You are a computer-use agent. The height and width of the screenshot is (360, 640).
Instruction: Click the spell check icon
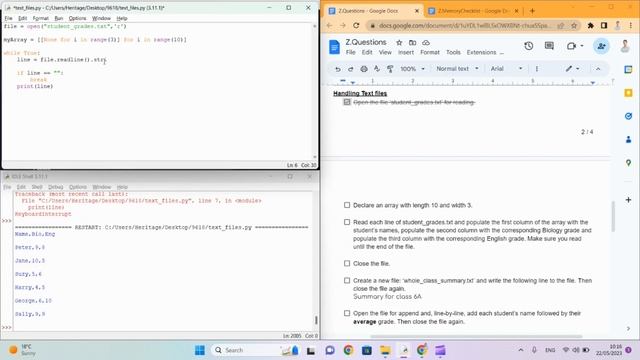(x=377, y=69)
